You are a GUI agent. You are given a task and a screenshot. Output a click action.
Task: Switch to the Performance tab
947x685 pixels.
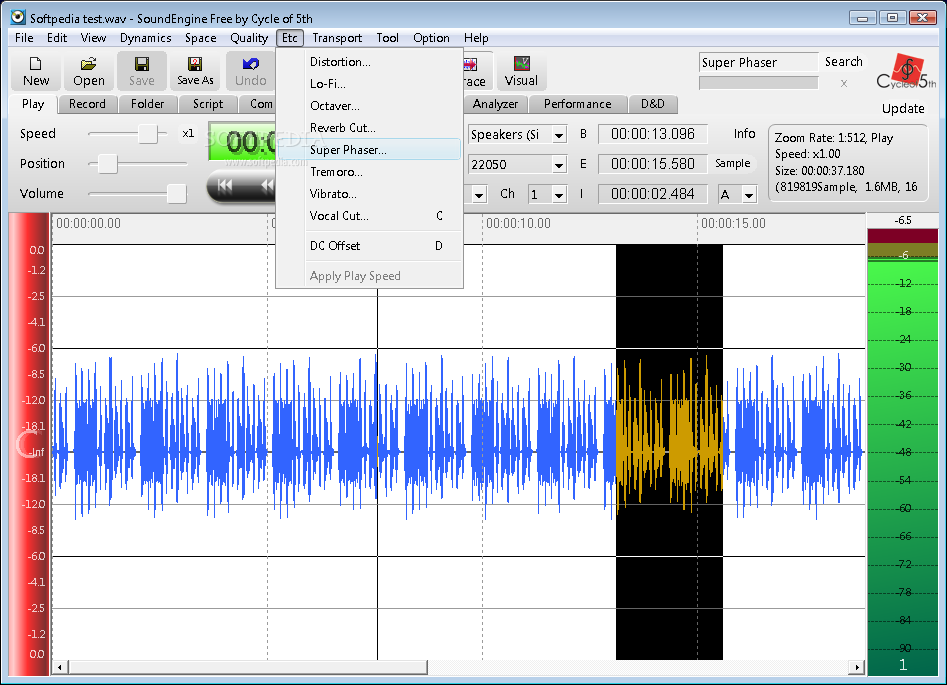coord(577,104)
